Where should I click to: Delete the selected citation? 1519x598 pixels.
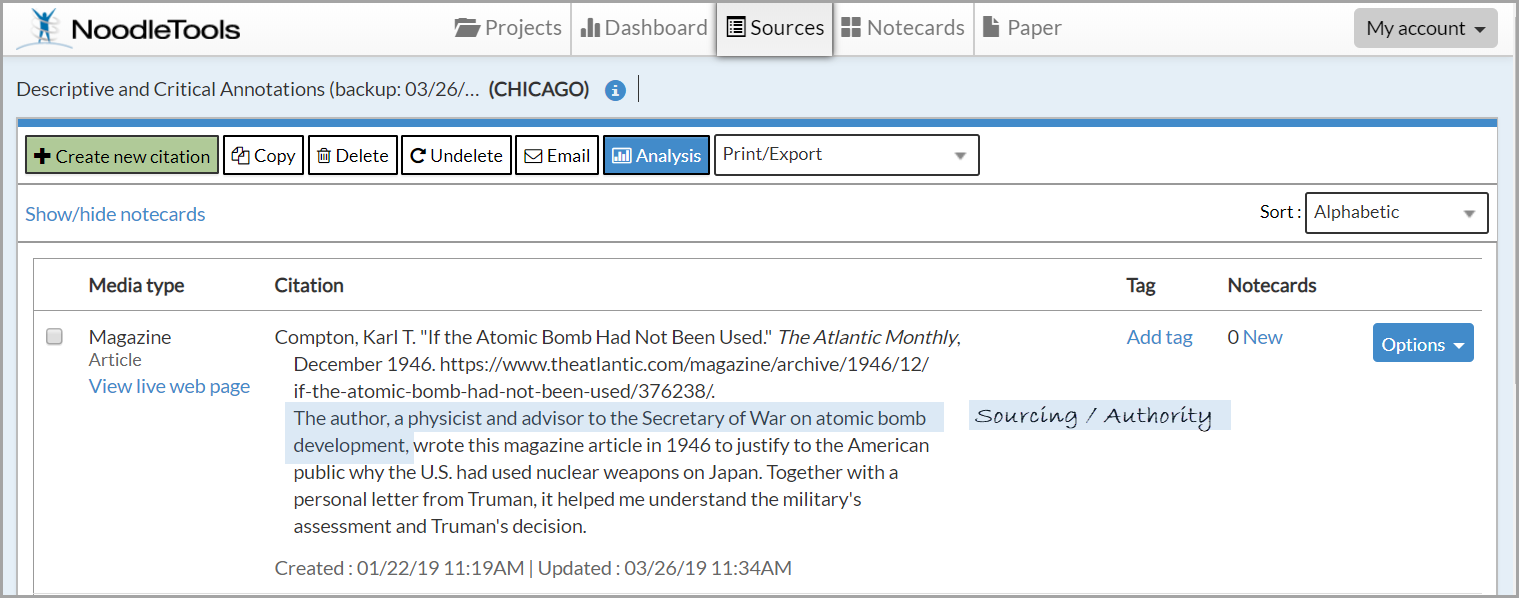pos(352,156)
